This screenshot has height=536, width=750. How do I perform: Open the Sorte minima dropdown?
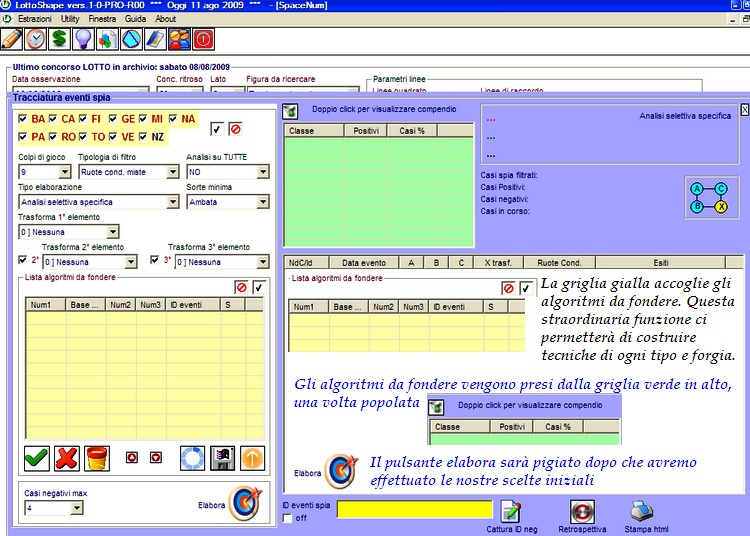click(263, 202)
